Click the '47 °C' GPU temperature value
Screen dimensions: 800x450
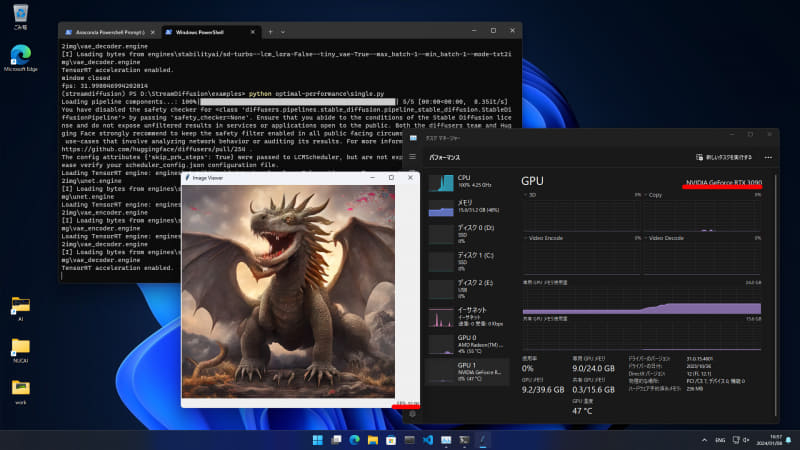click(582, 411)
